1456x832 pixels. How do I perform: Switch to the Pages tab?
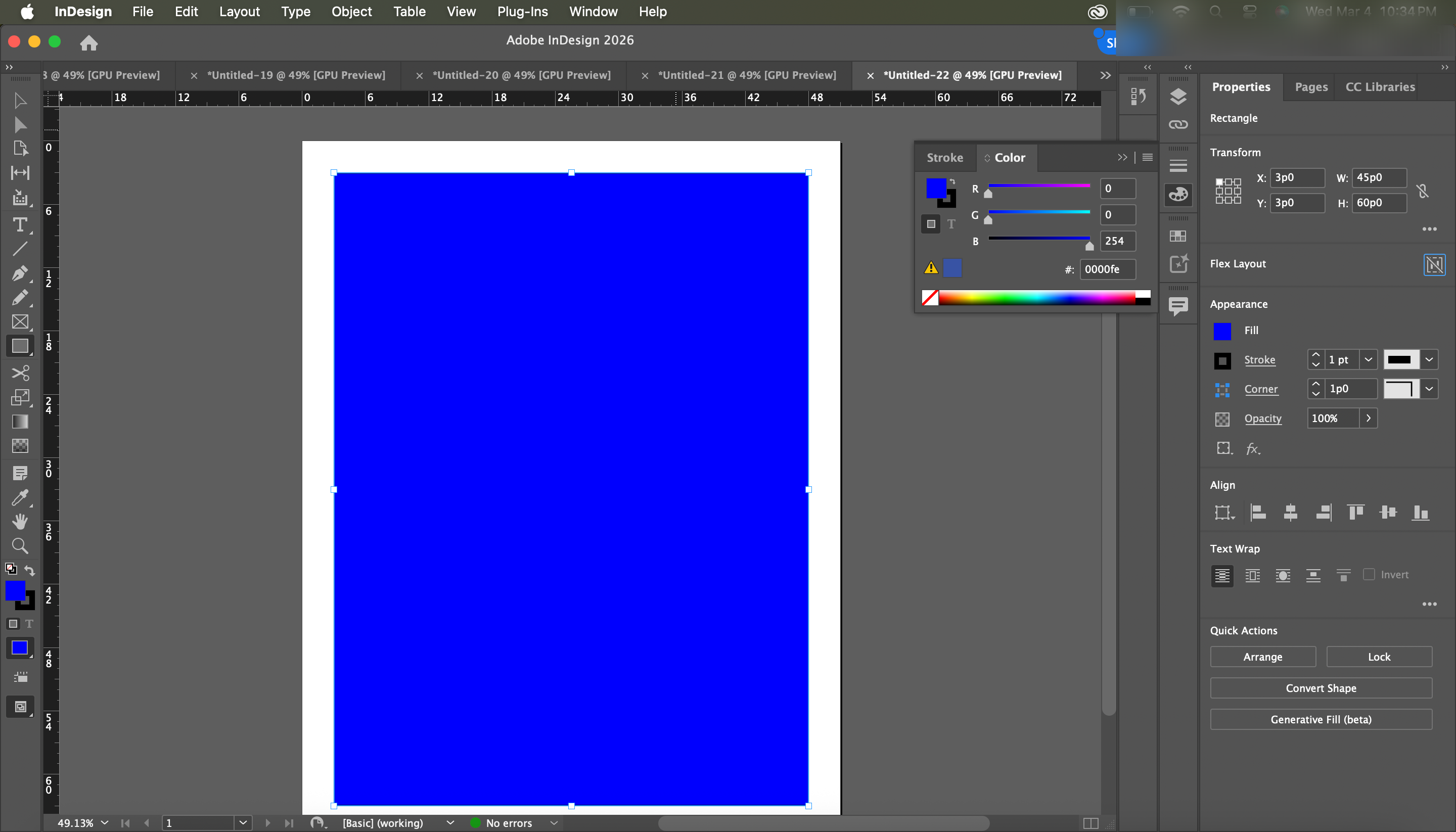(1311, 87)
